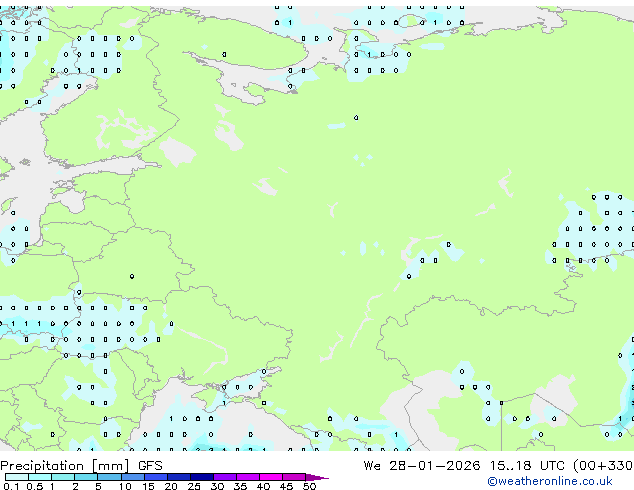The height and width of the screenshot is (490, 634).
Task: Select the 35–40 mm legend color swatch
Action: (x=247, y=477)
